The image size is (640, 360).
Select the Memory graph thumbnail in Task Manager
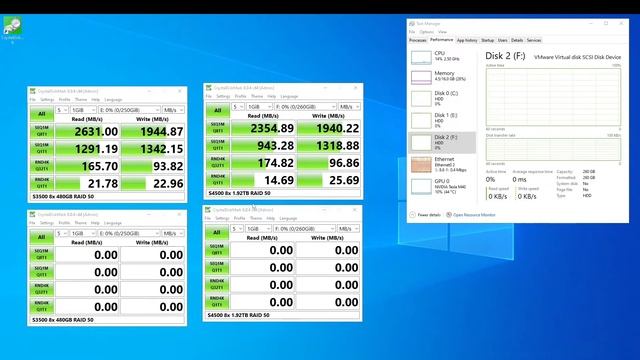[x=421, y=77]
